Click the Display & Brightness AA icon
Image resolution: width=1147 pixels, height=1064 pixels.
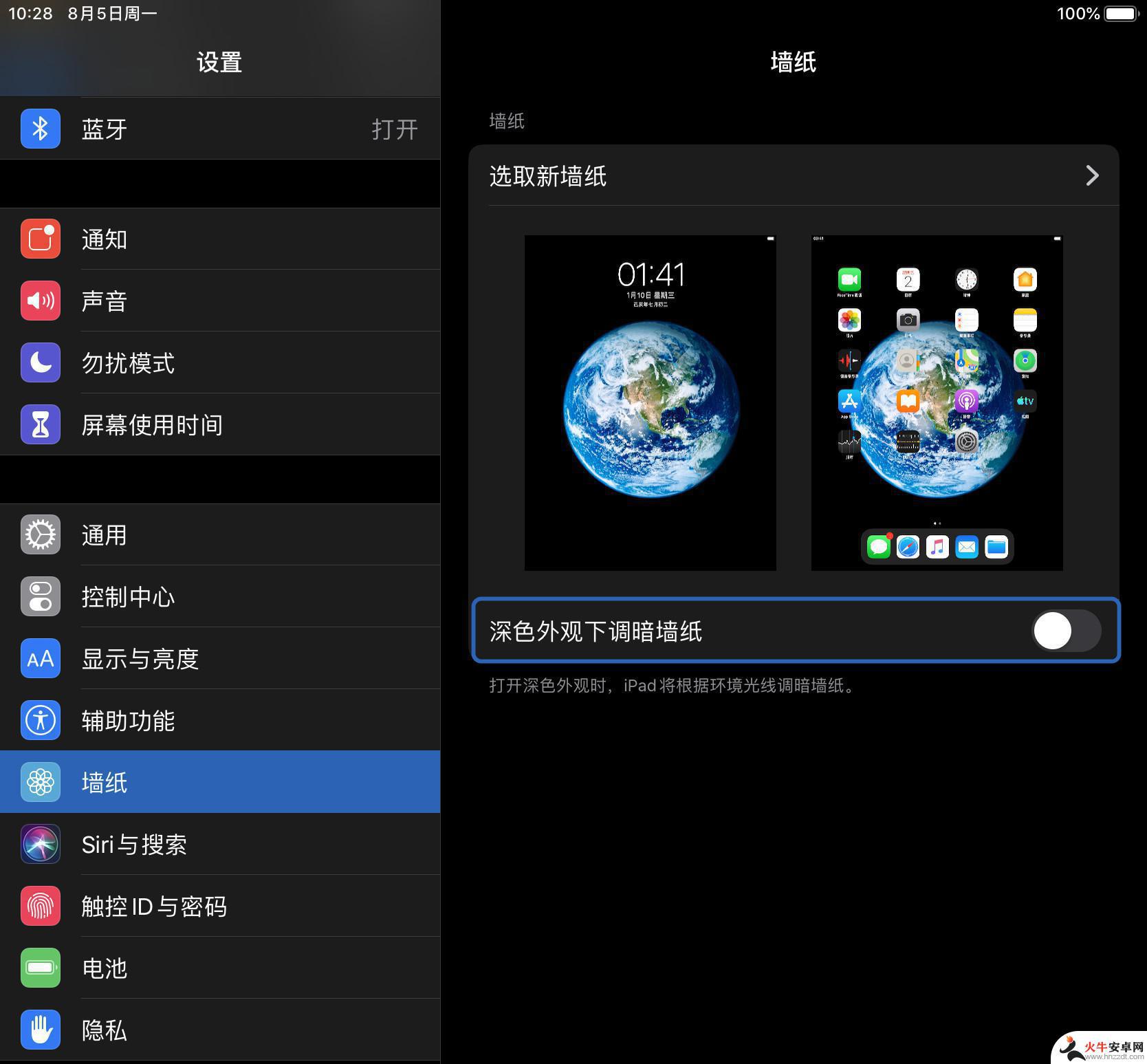[x=41, y=658]
